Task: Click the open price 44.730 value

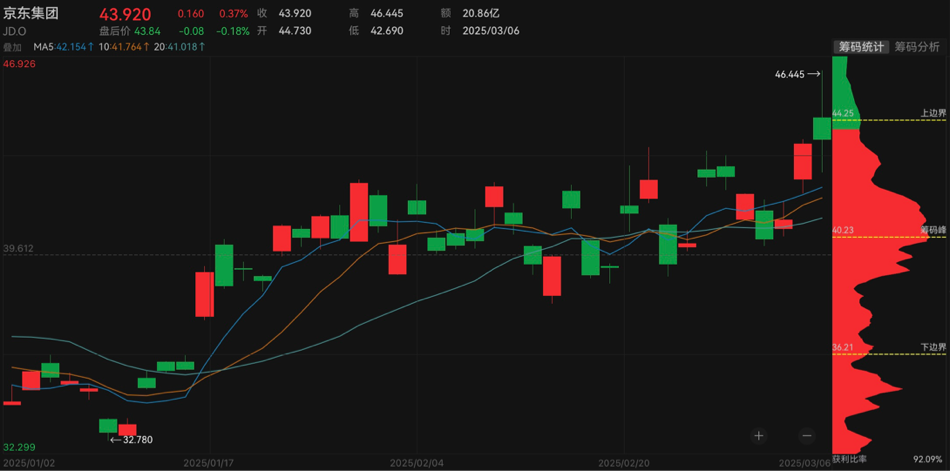Action: pos(295,31)
